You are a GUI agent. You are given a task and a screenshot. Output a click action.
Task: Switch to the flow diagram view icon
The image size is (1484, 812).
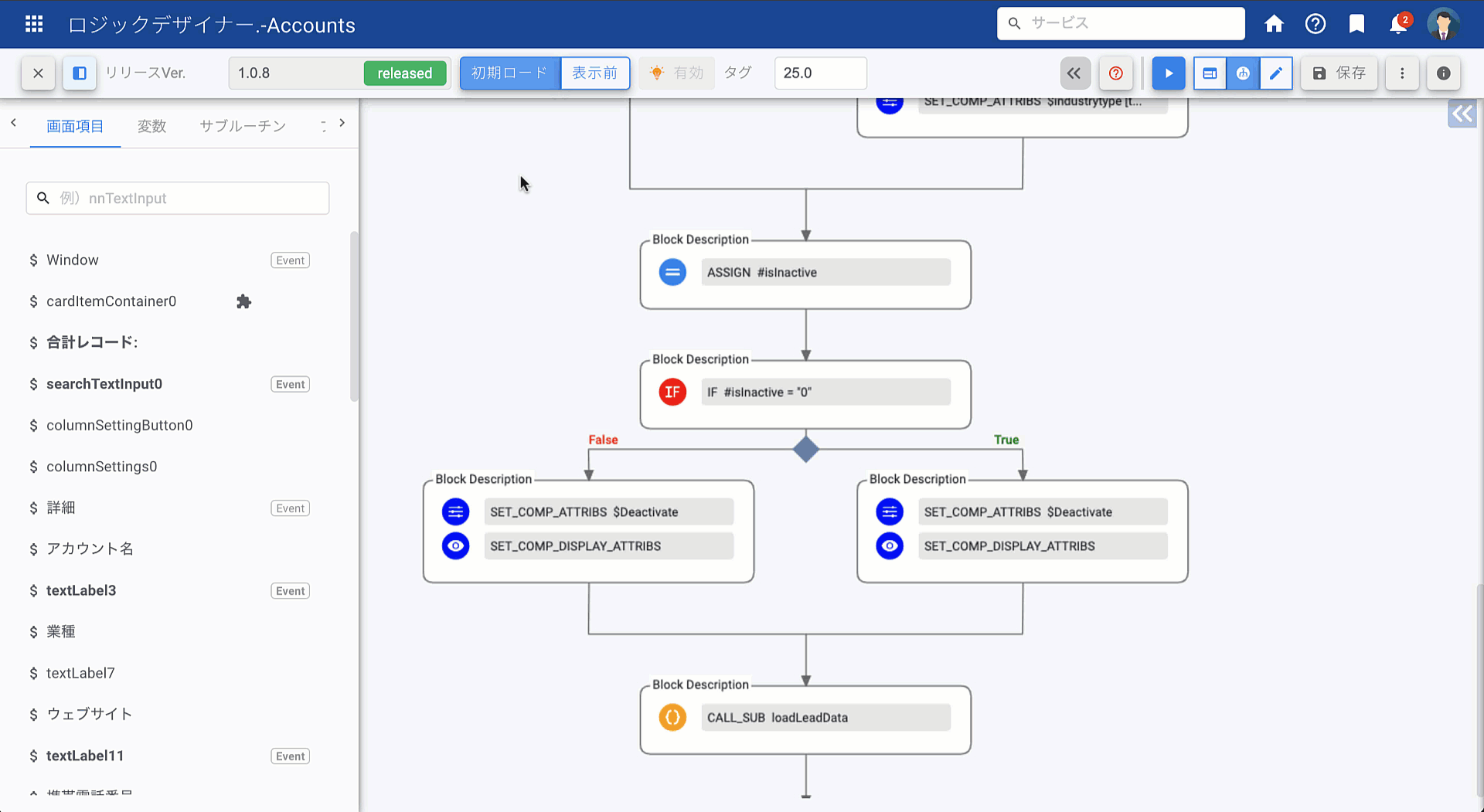1243,73
